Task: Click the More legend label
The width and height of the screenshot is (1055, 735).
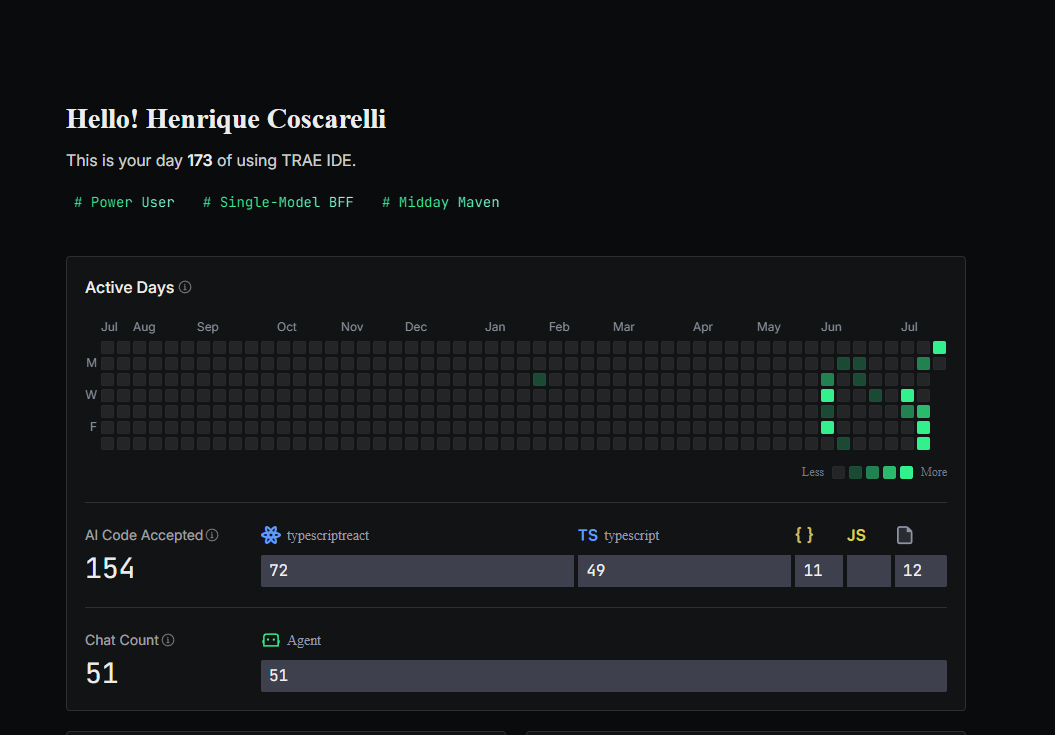Action: (934, 472)
